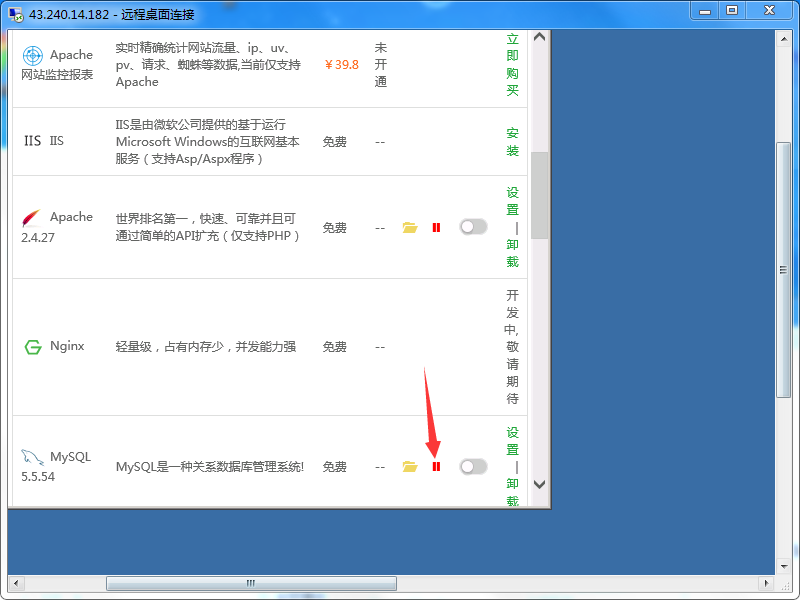This screenshot has height=600, width=800.
Task: Click the red pause icon for Apache
Action: (x=436, y=228)
